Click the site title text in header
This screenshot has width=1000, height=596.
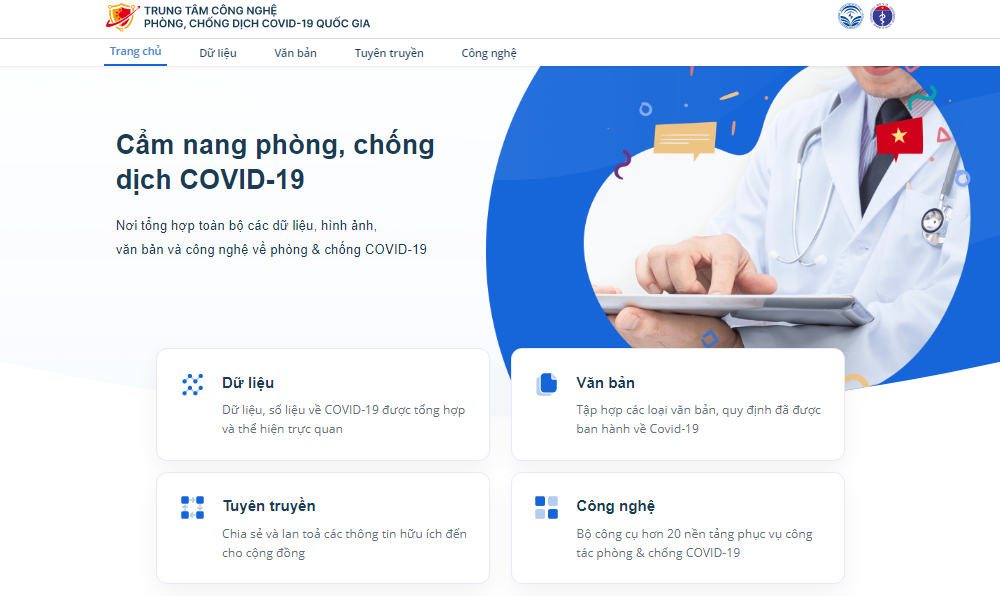click(x=256, y=17)
